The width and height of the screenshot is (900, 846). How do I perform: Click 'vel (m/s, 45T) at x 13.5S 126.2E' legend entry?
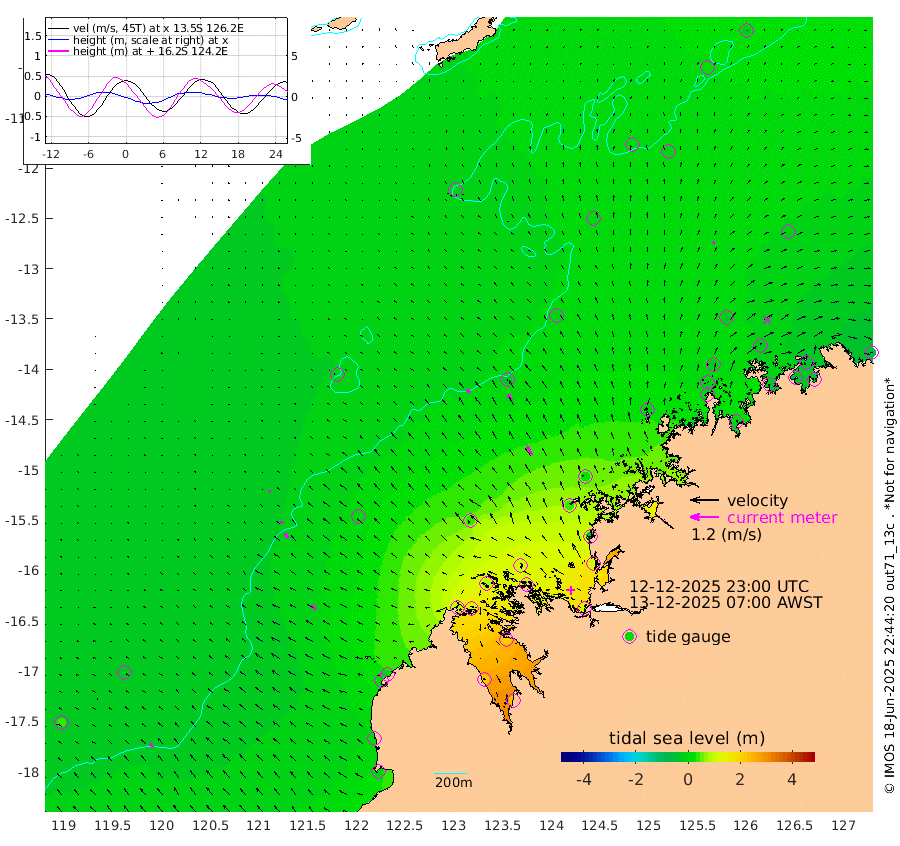tap(158, 28)
